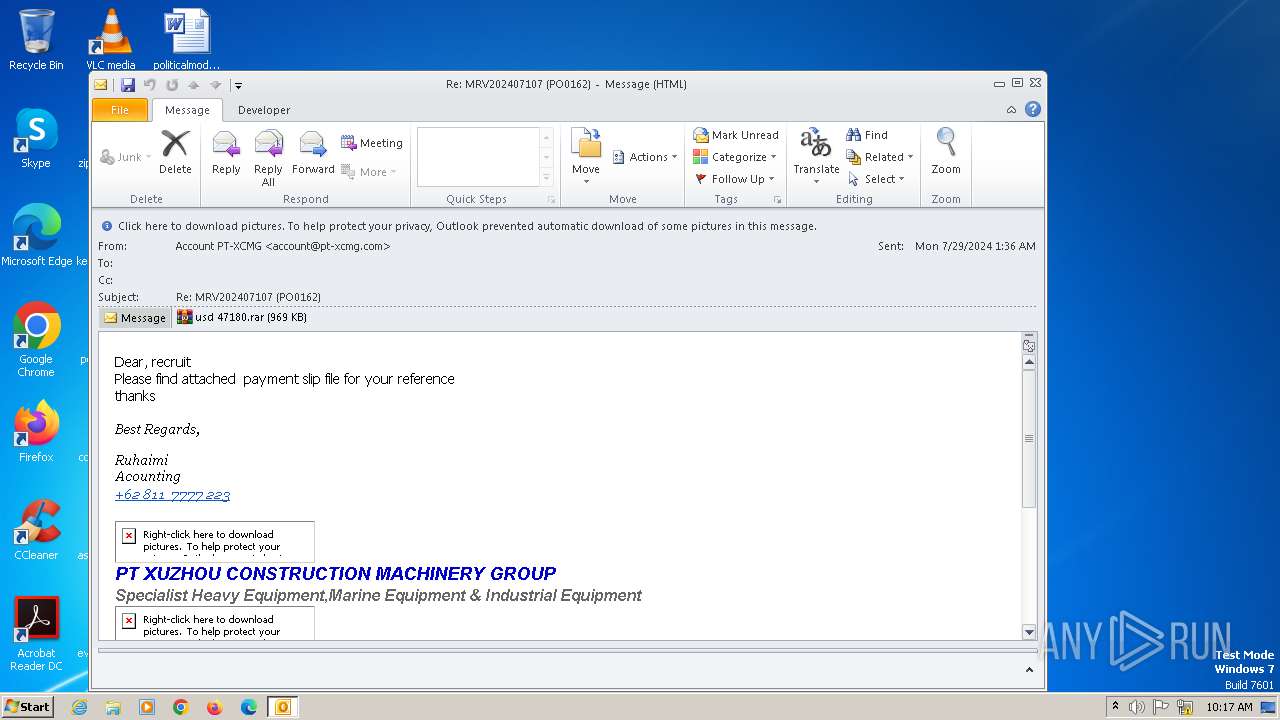
Task: Expand the people pane at bottom
Action: click(x=1029, y=670)
